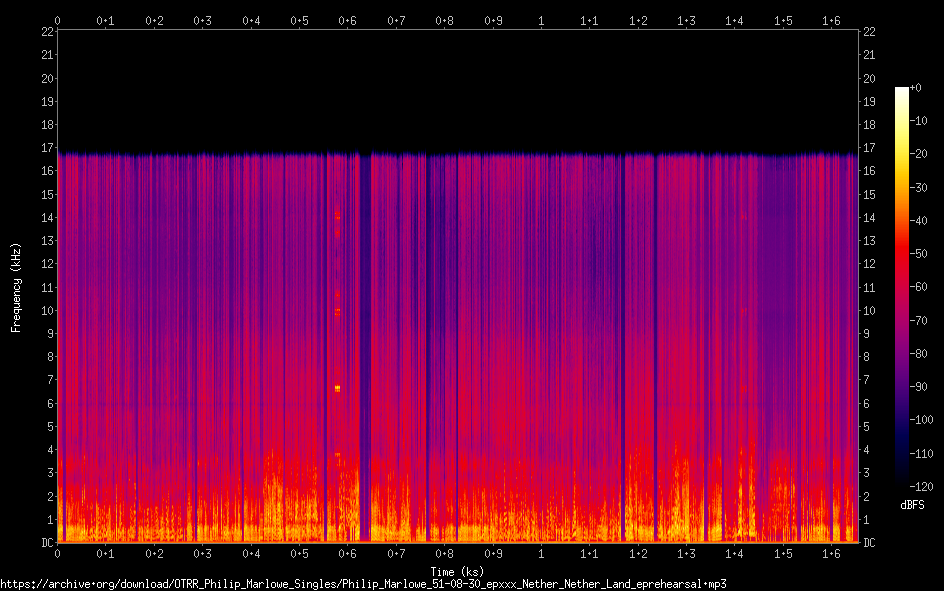Click the '0.5' tick on the top time axis
Viewport: 944px width, 591px height.
(x=299, y=20)
